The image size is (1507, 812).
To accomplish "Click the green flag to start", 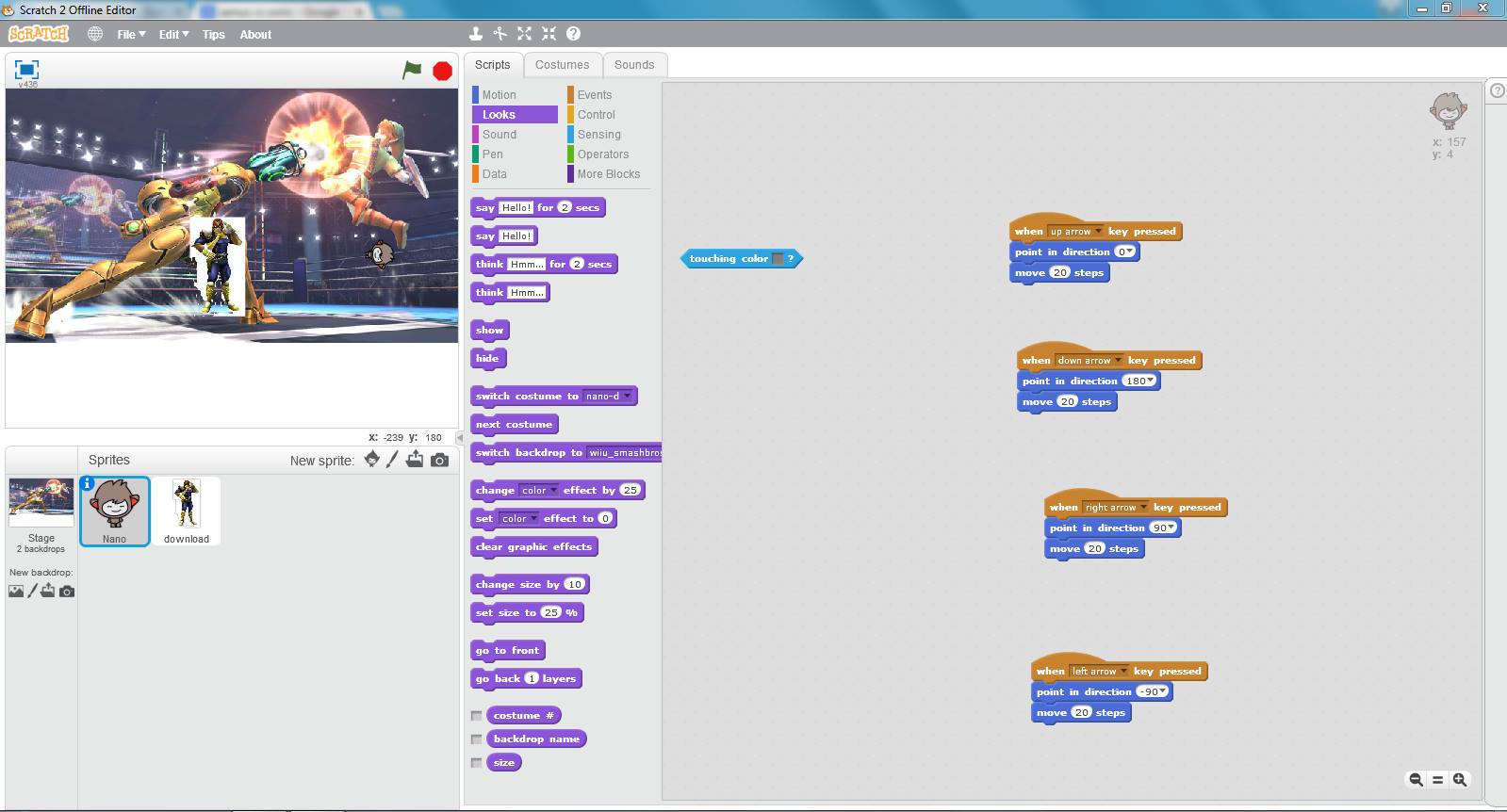I will coord(412,70).
